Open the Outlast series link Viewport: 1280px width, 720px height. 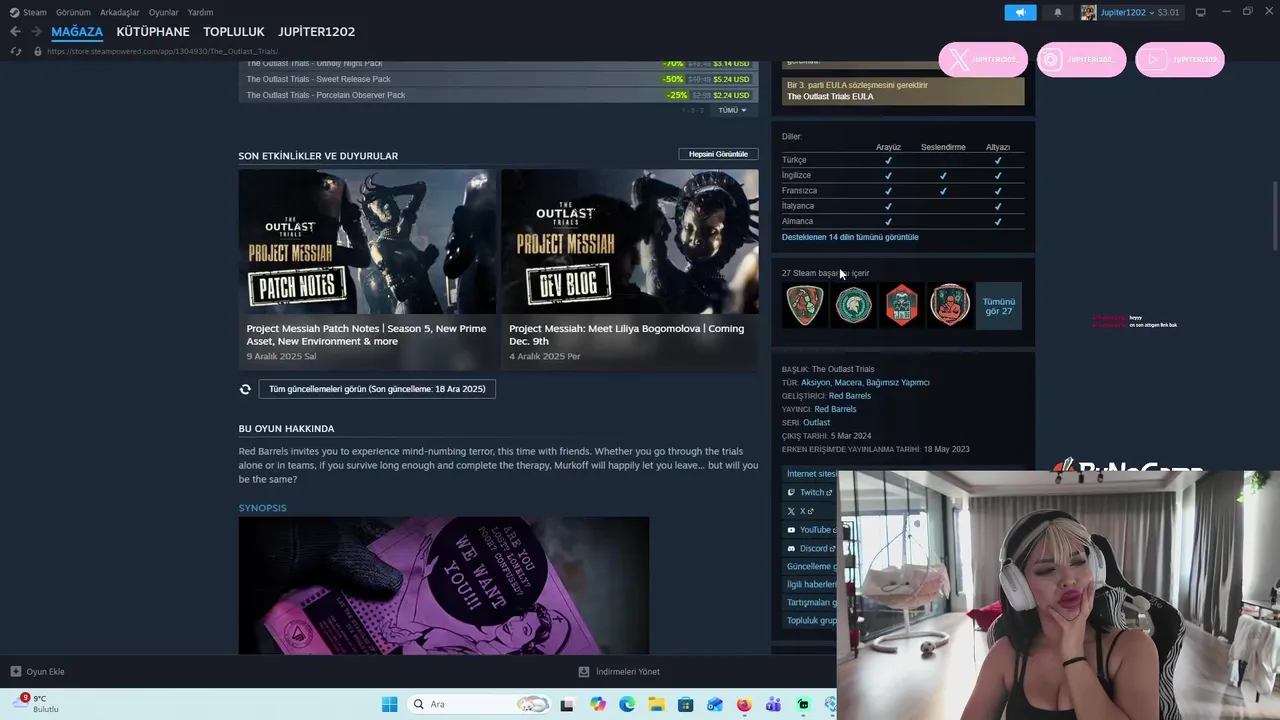pos(816,422)
